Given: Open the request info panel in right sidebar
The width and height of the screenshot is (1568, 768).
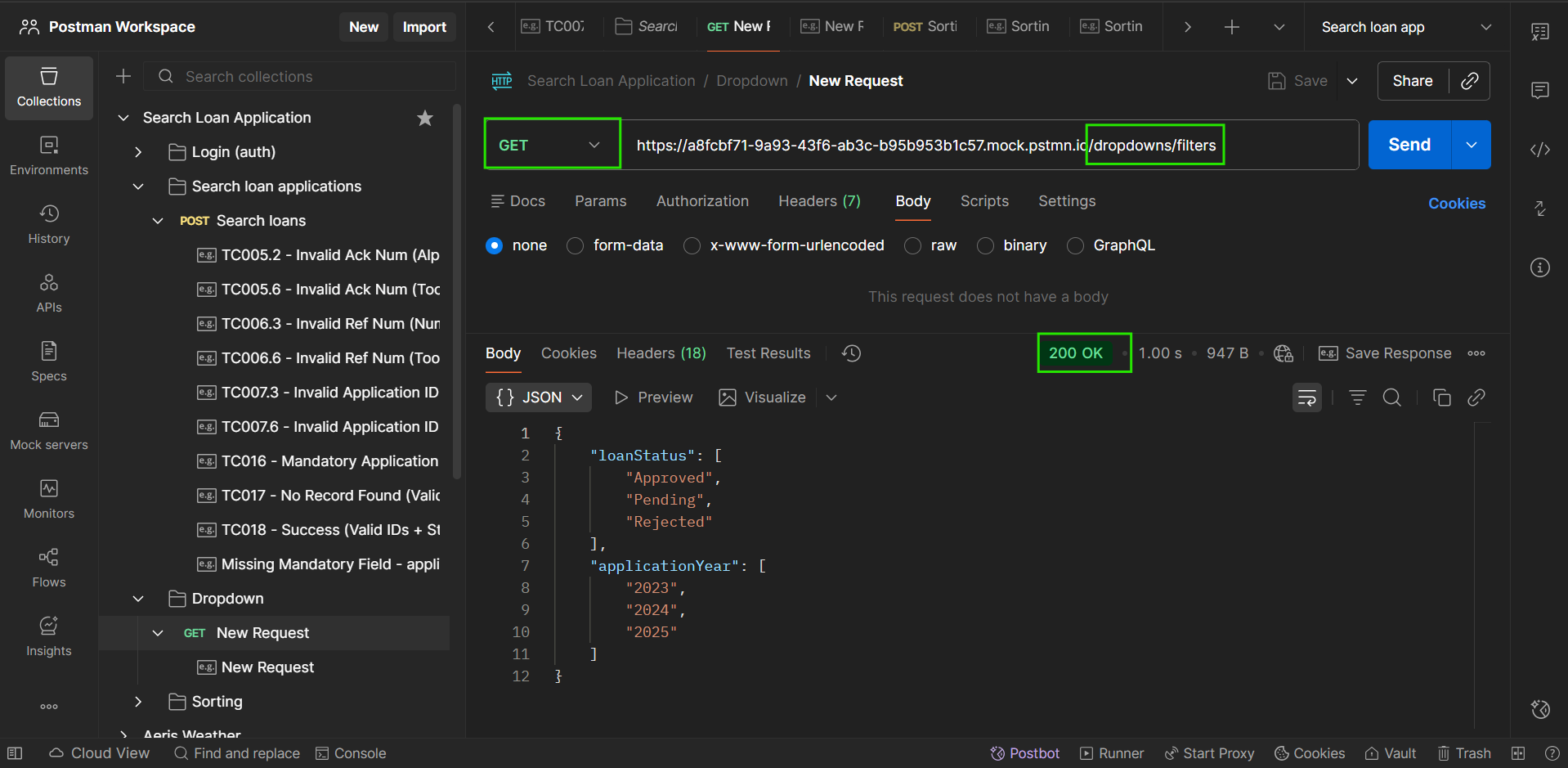Looking at the screenshot, I should tap(1540, 267).
